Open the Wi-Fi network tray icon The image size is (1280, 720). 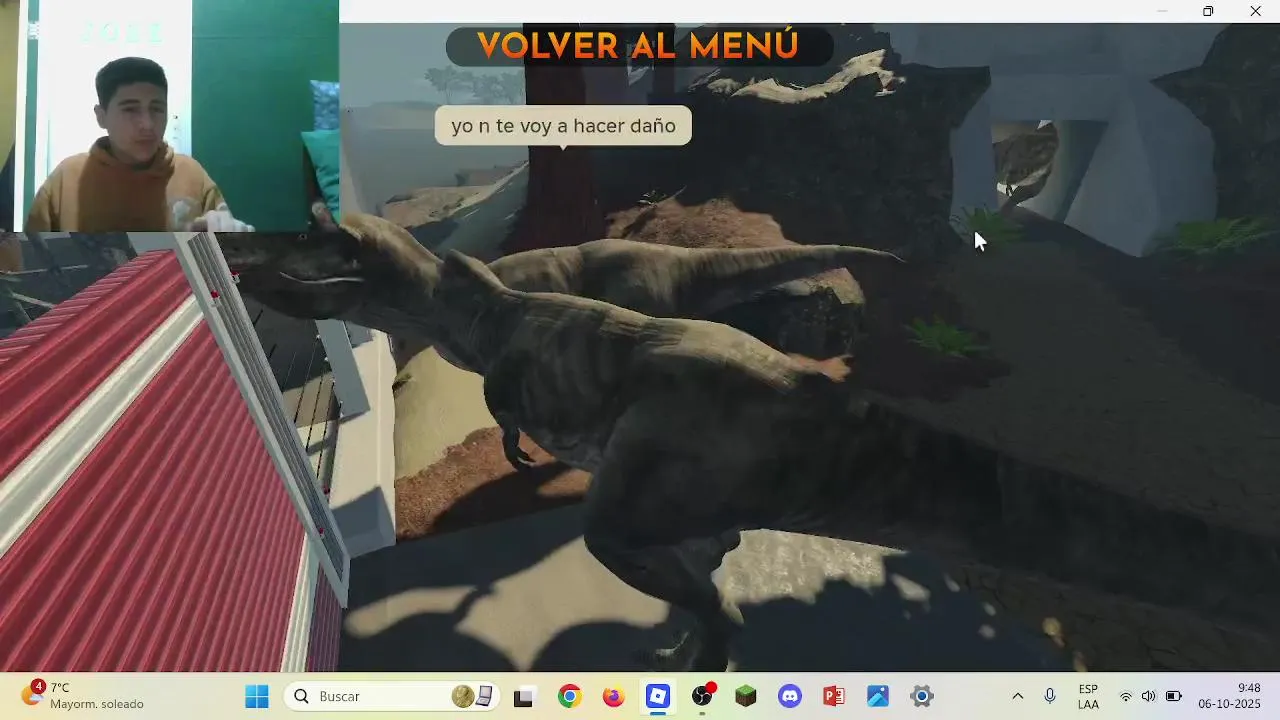[1126, 696]
